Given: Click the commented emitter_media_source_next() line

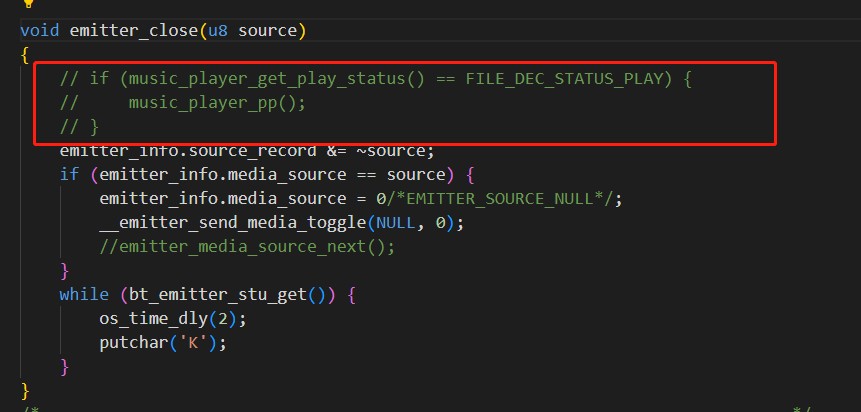Looking at the screenshot, I should (x=247, y=247).
